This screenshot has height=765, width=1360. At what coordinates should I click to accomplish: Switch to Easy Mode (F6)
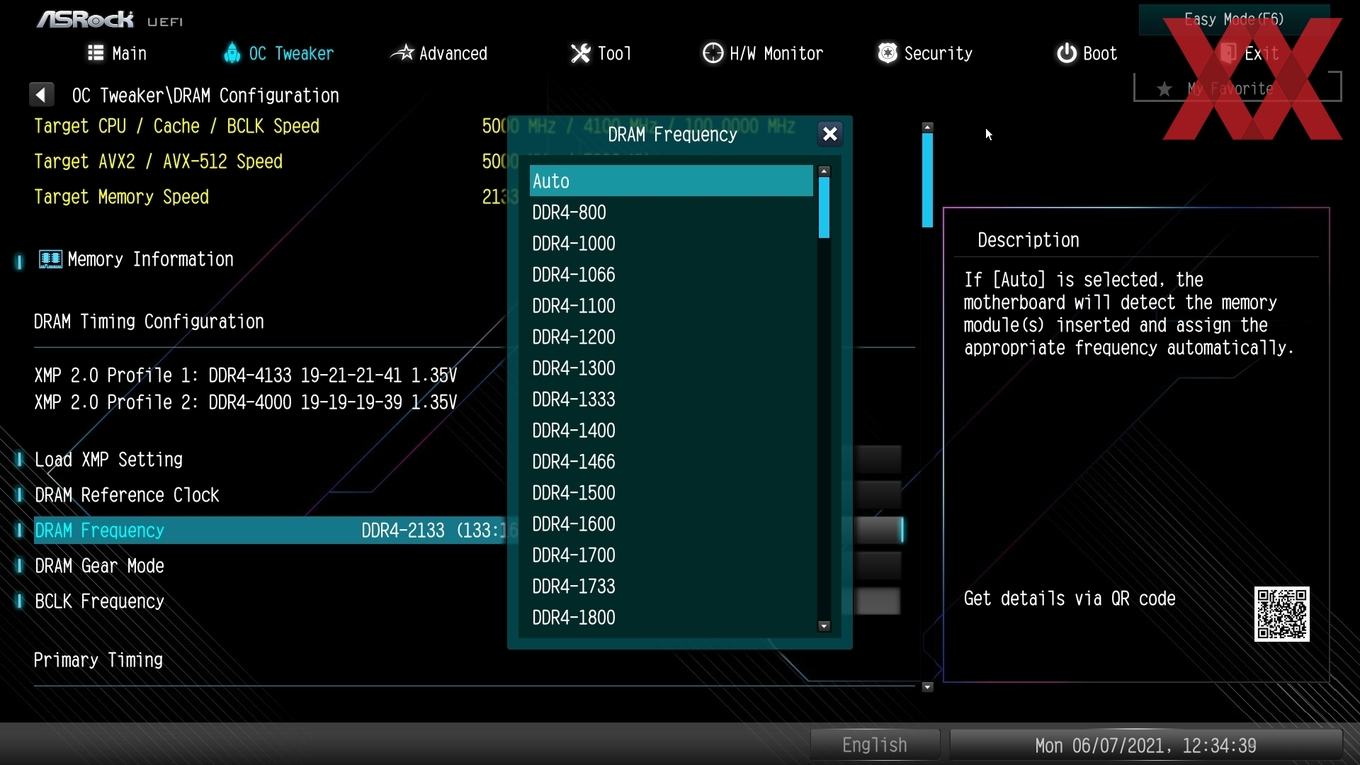(1234, 19)
